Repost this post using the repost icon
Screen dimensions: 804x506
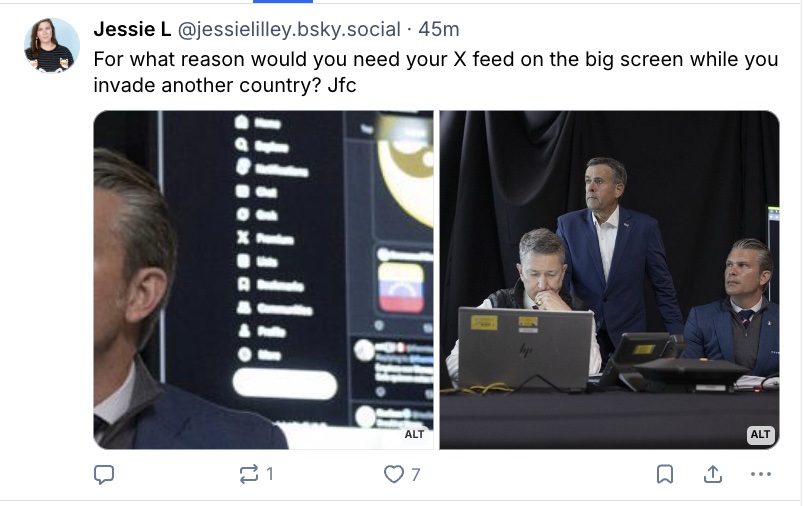[249, 475]
